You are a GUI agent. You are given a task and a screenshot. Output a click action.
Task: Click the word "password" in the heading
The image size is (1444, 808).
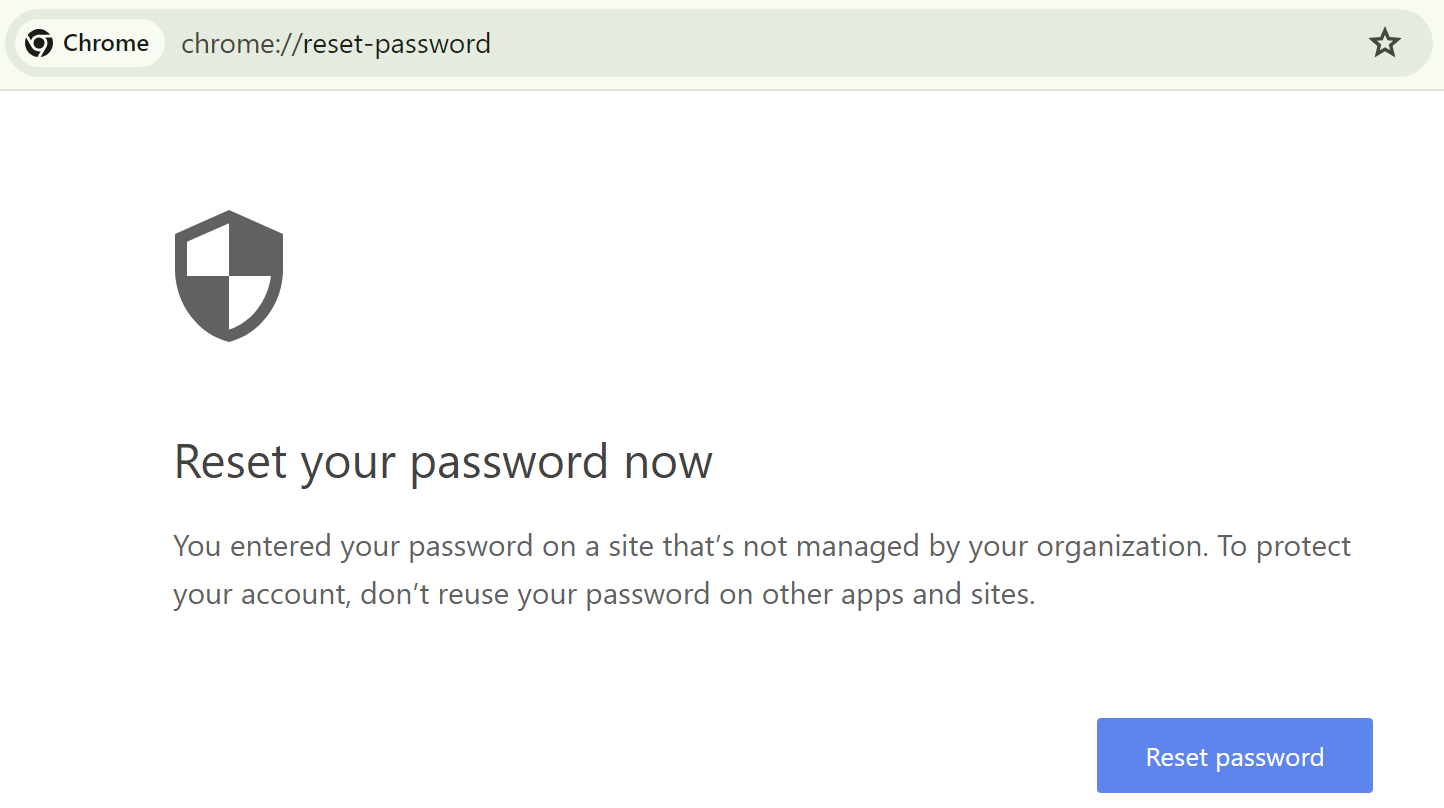coord(509,462)
